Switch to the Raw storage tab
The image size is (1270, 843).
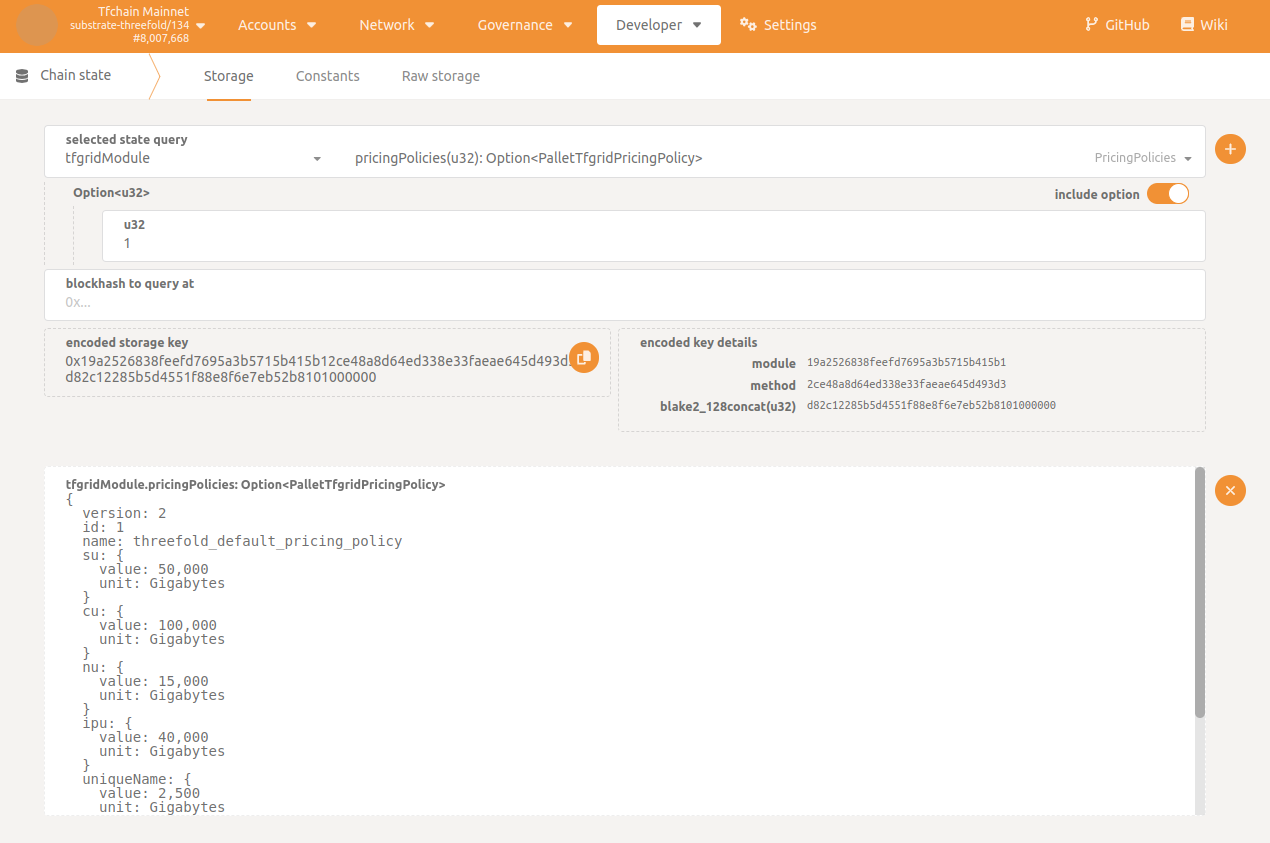pyautogui.click(x=440, y=76)
